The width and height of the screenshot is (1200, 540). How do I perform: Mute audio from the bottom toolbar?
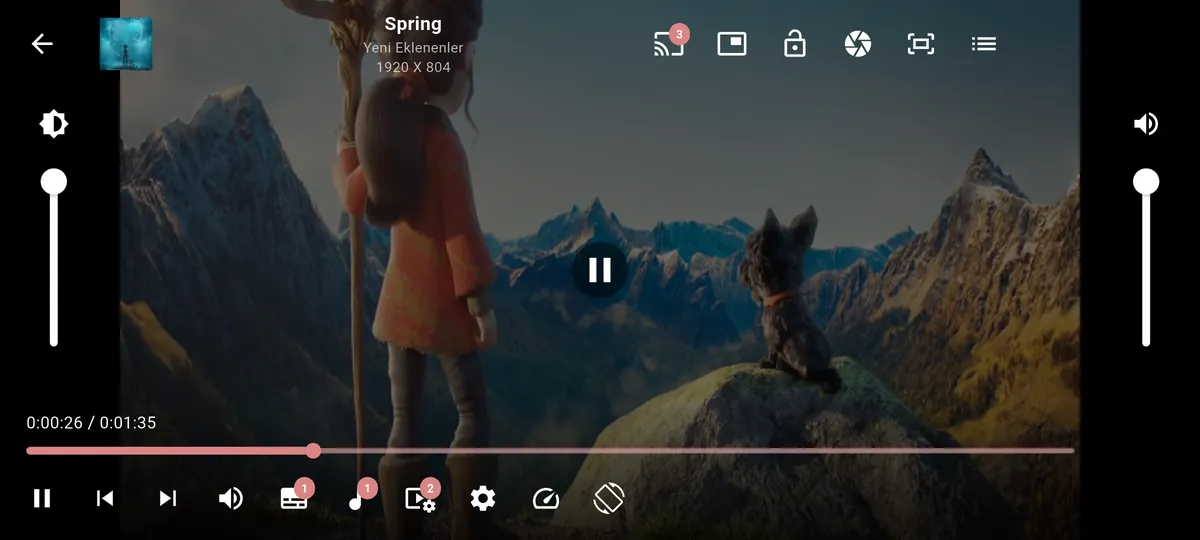point(231,498)
